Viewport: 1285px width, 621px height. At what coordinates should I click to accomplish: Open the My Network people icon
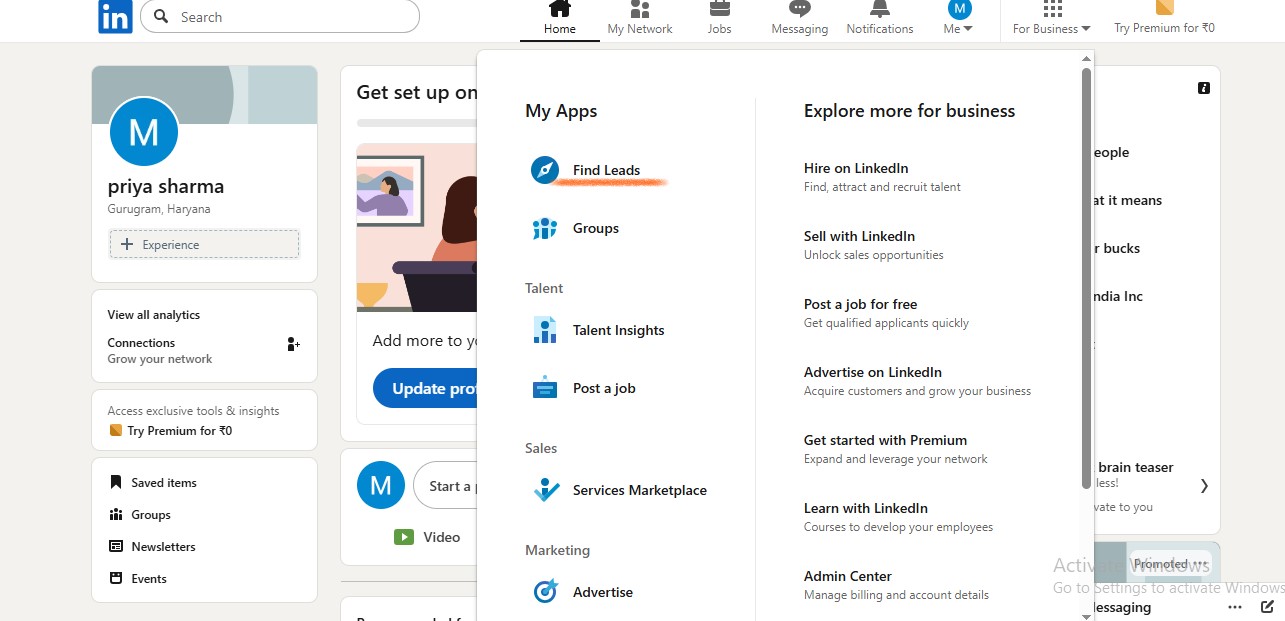[x=640, y=9]
